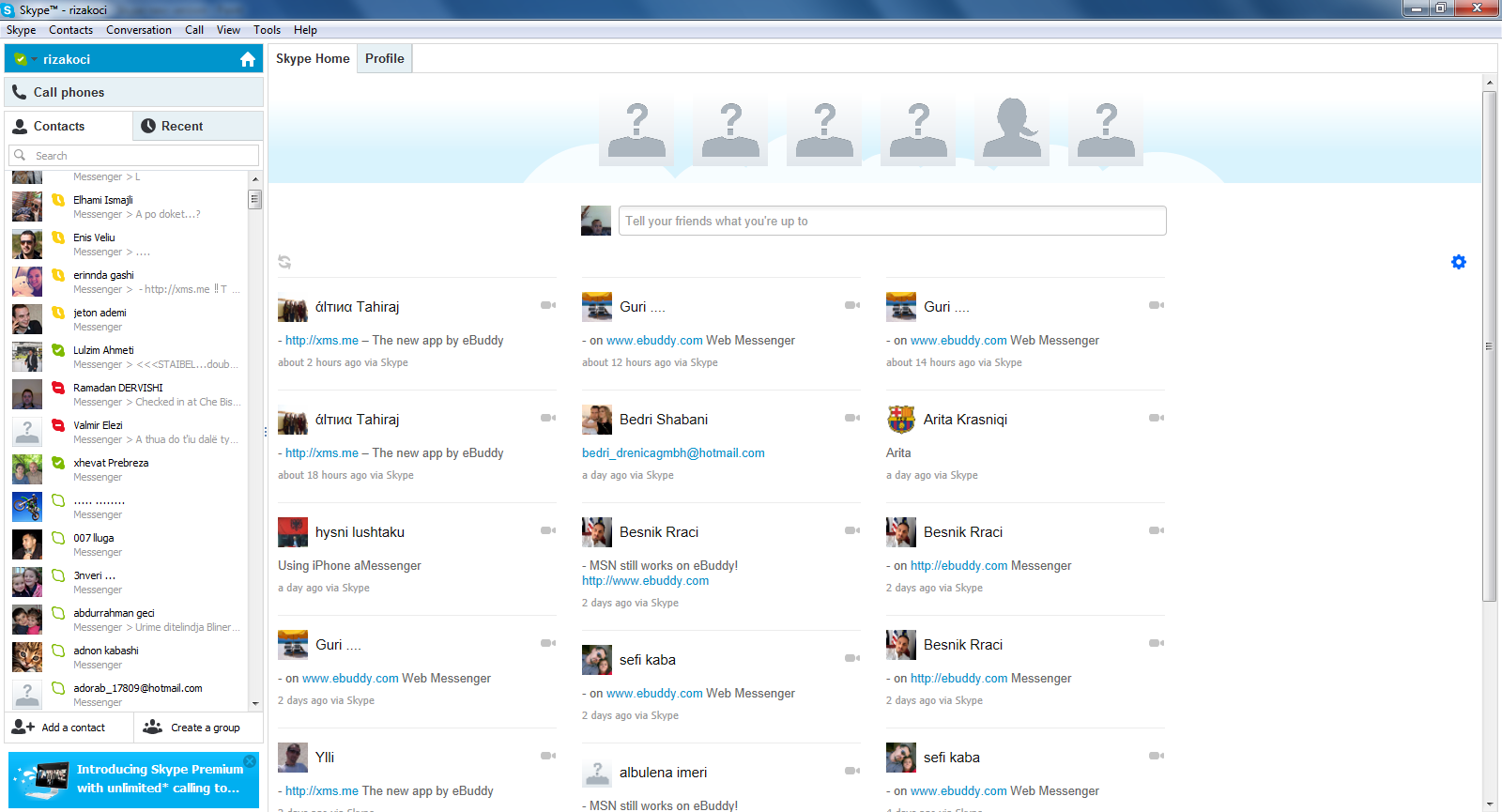Click albulena imeri name in feed

[663, 773]
